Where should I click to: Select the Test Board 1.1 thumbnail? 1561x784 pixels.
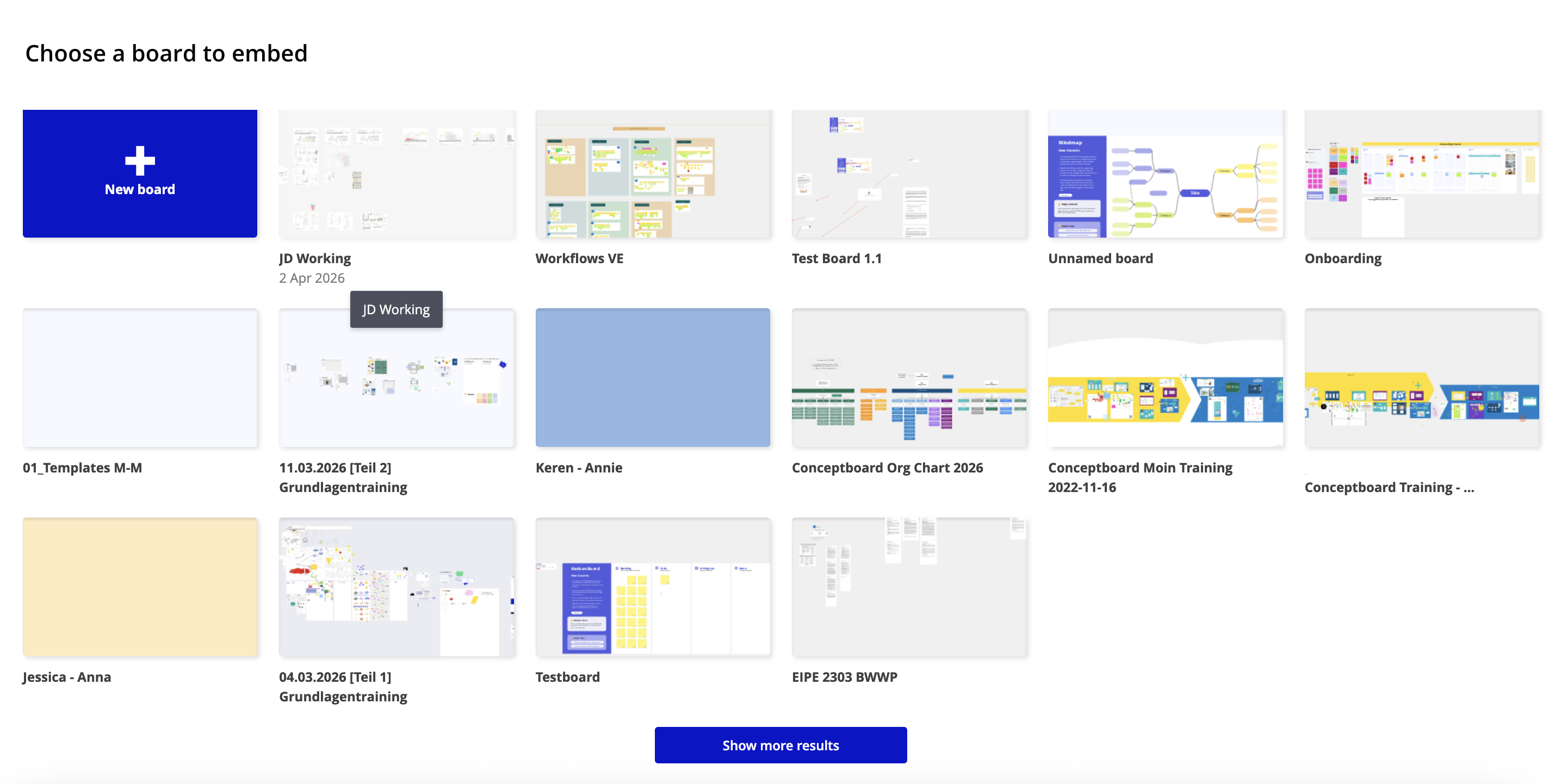pyautogui.click(x=909, y=174)
